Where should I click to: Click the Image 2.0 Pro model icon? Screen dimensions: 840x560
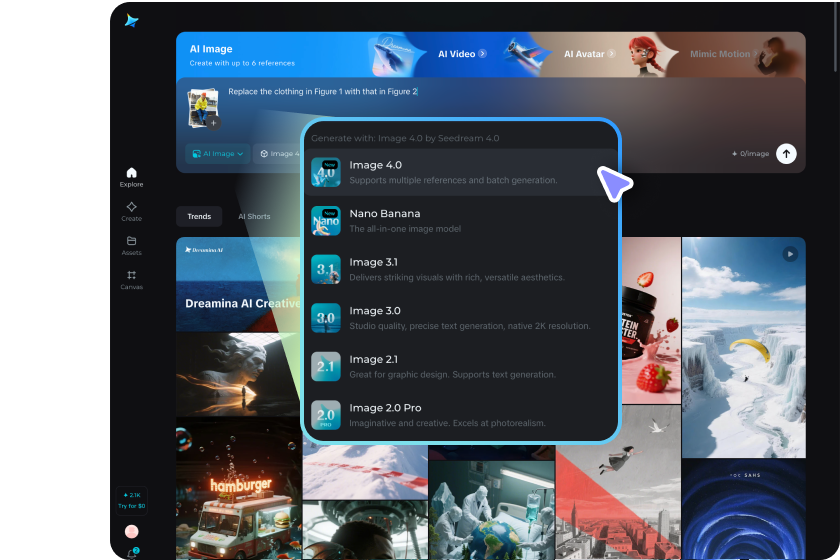click(326, 415)
